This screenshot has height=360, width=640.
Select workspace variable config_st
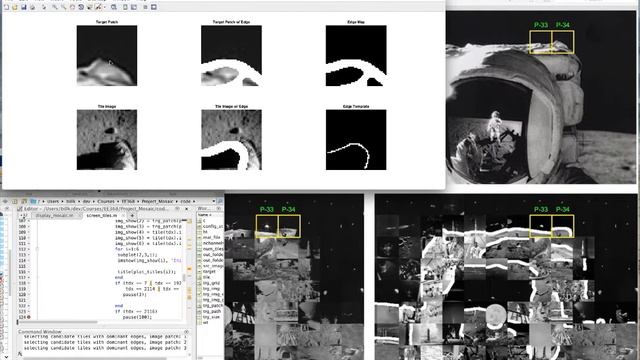pyautogui.click(x=213, y=226)
